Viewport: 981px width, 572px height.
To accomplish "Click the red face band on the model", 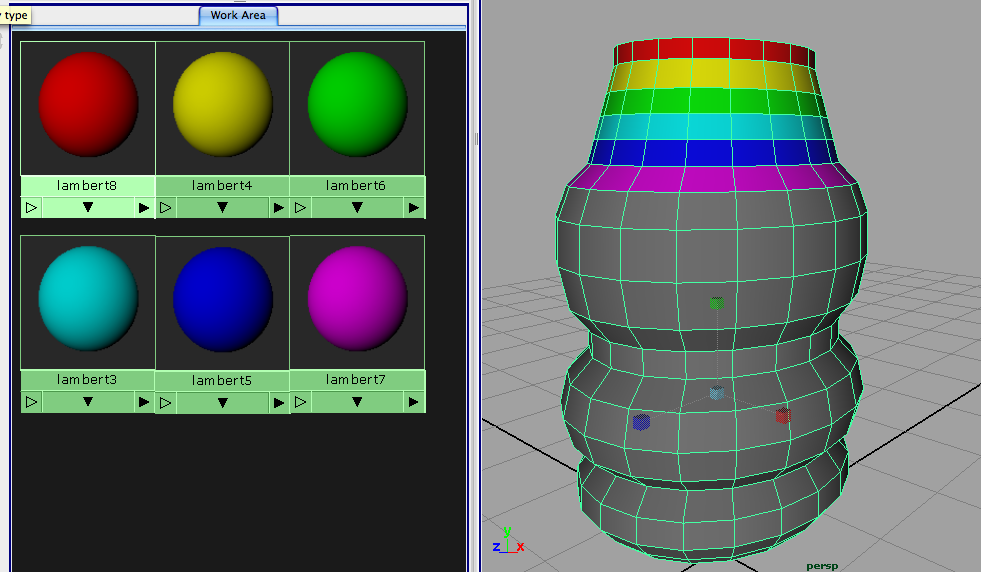I will [714, 50].
